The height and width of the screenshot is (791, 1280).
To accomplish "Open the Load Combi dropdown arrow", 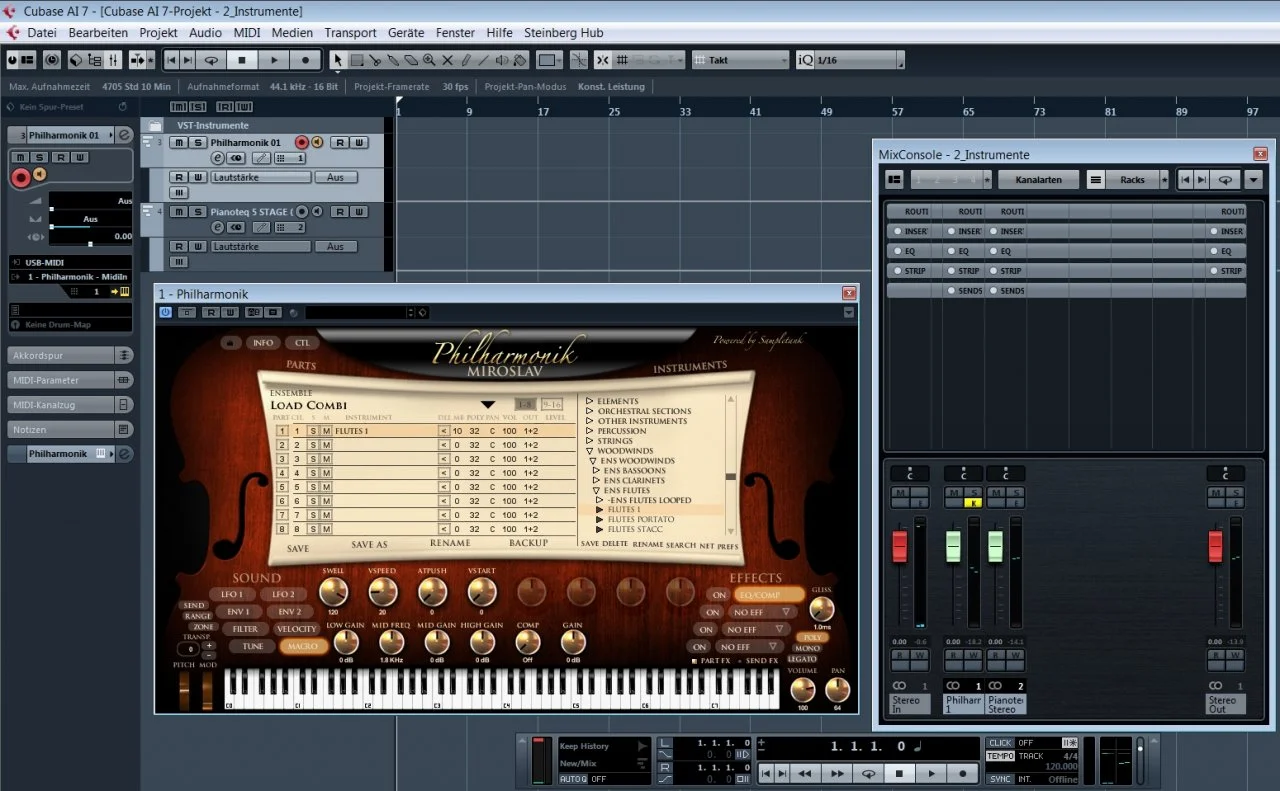I will (488, 405).
